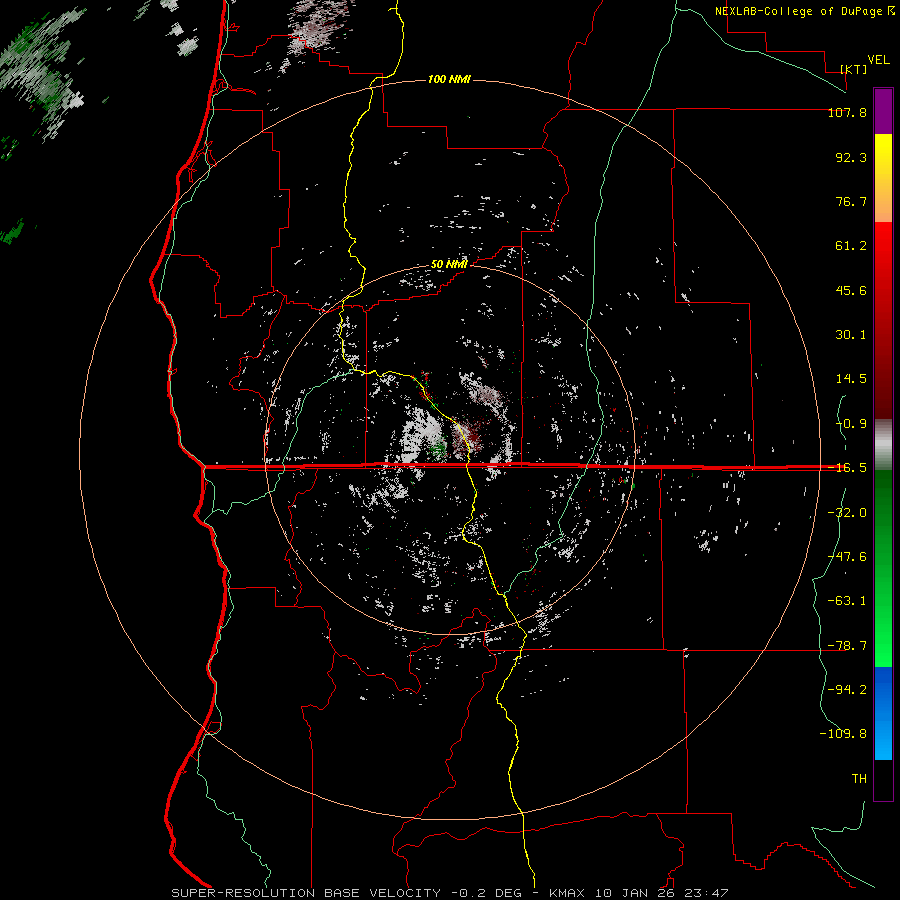Image resolution: width=900 pixels, height=900 pixels.
Task: Click the 61.2 velocity scale value
Action: (x=851, y=246)
